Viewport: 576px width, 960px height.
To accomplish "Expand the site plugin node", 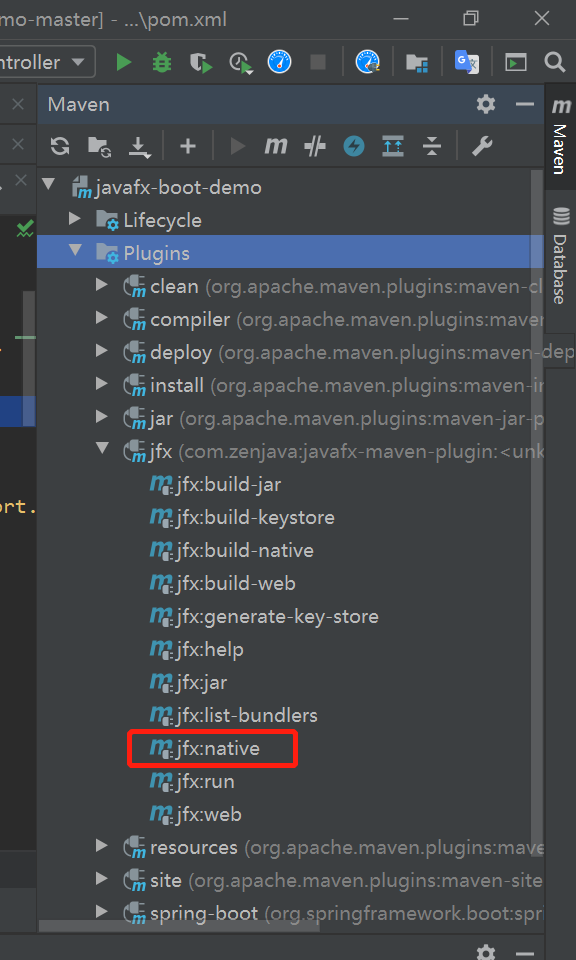I will tap(102, 880).
